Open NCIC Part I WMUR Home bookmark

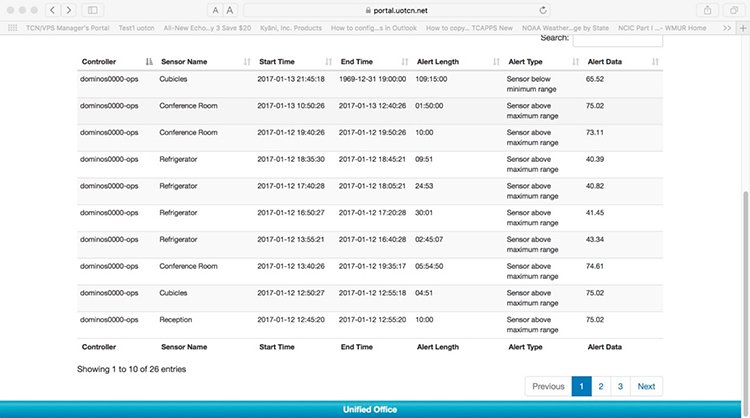tap(662, 28)
